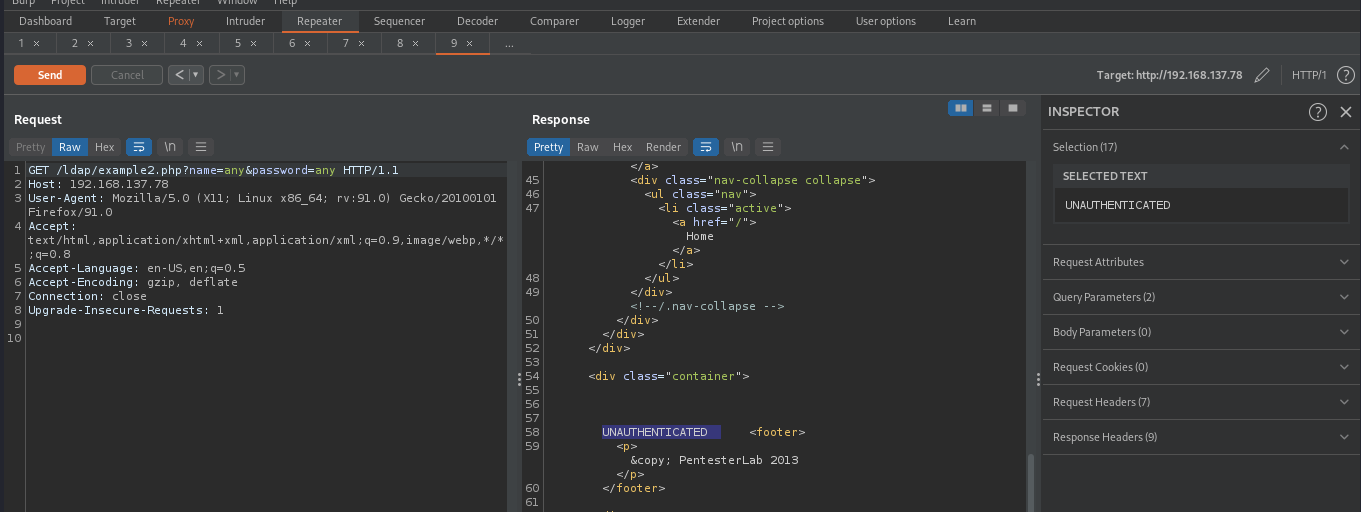
Task: Toggle word wrap icon in the Request pane
Action: tap(138, 147)
